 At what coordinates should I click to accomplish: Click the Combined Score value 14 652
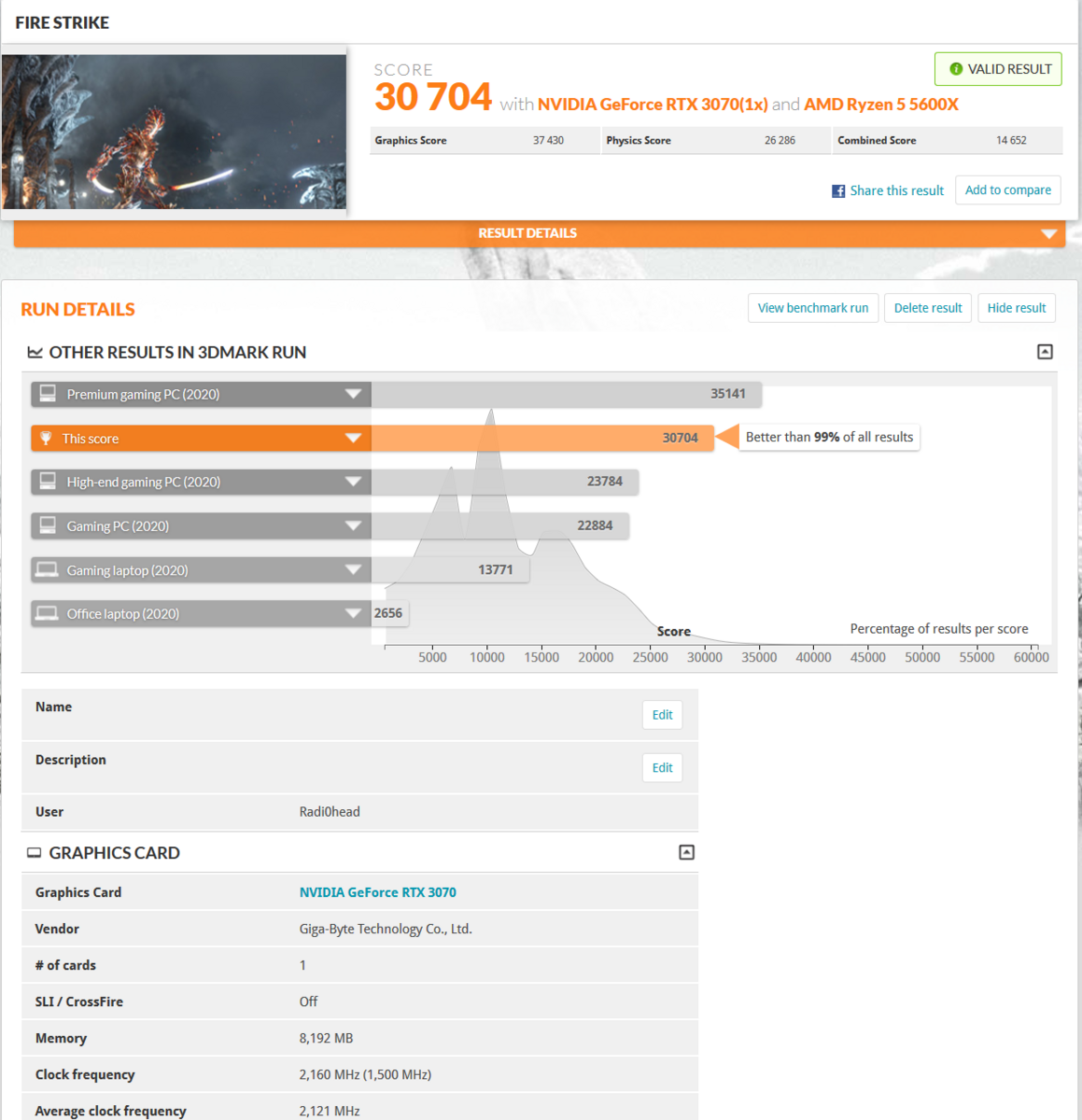click(x=1011, y=140)
